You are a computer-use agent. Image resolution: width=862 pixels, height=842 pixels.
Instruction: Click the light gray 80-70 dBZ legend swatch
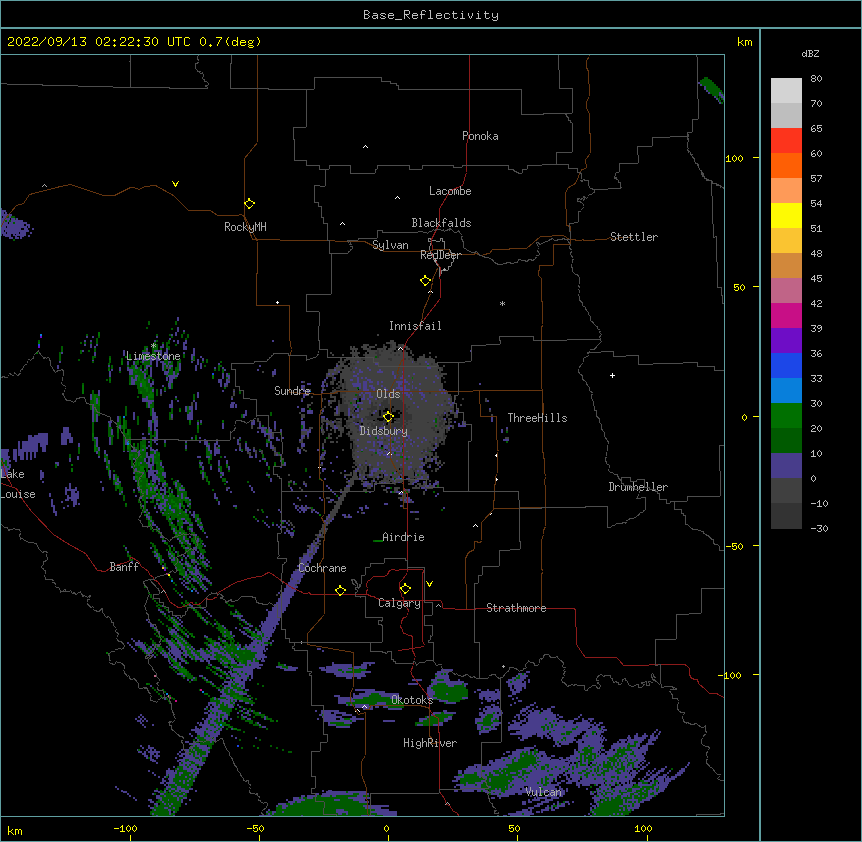pyautogui.click(x=786, y=90)
